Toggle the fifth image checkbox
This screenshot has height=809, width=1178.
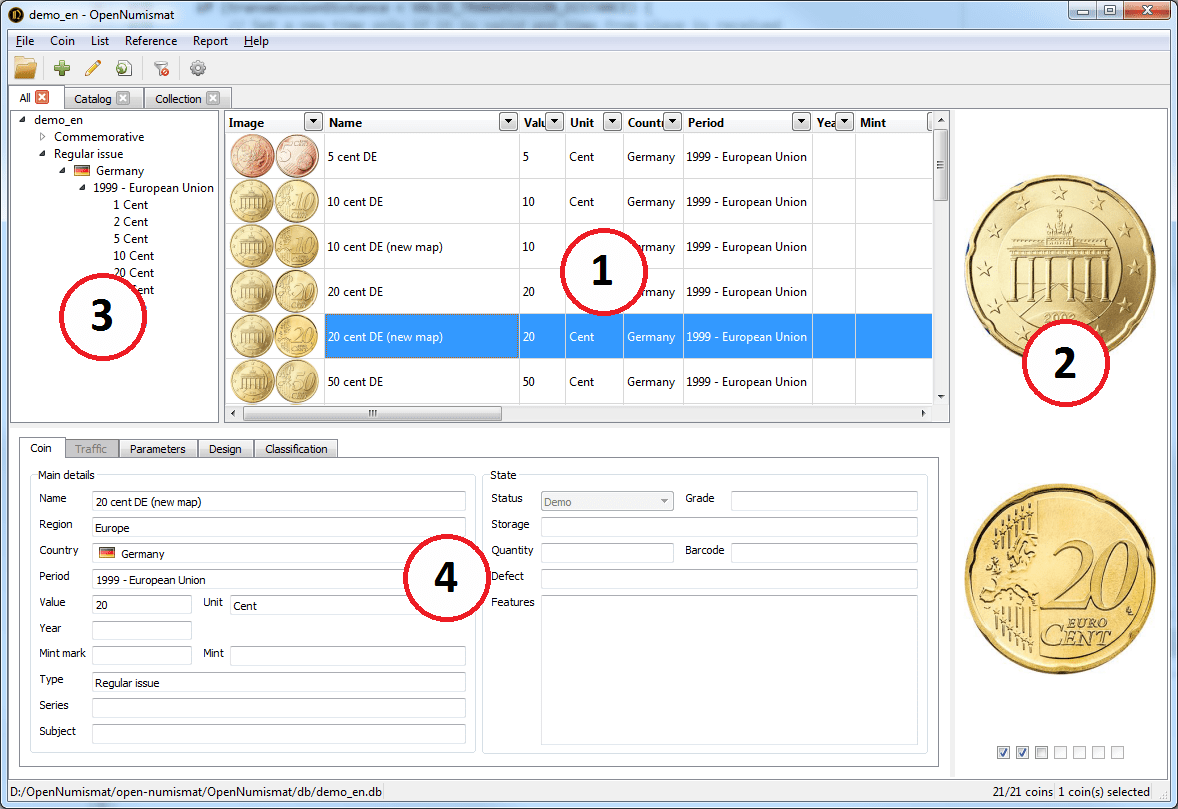click(x=1080, y=753)
